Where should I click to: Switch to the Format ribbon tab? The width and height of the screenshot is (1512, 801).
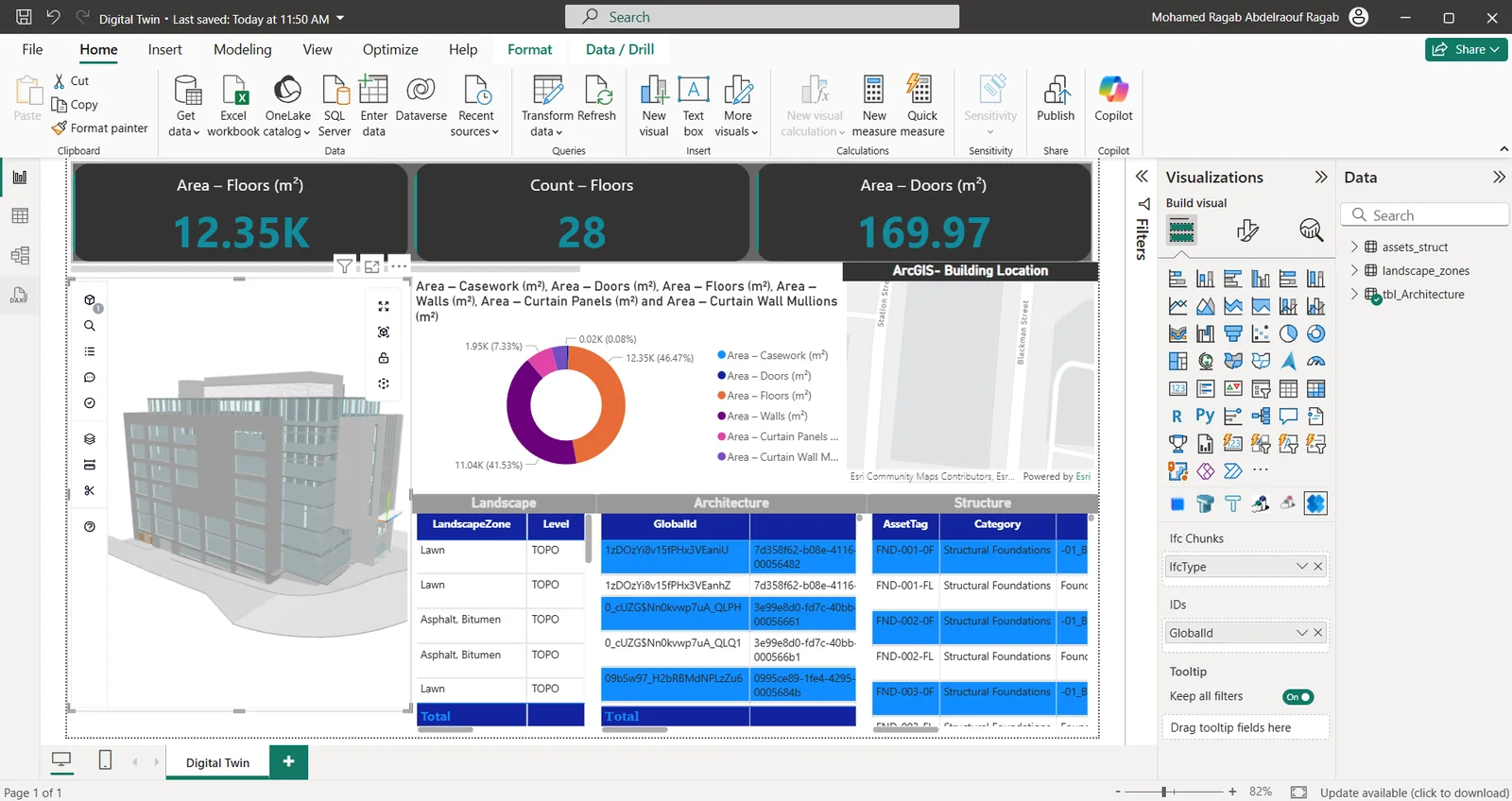[x=529, y=49]
